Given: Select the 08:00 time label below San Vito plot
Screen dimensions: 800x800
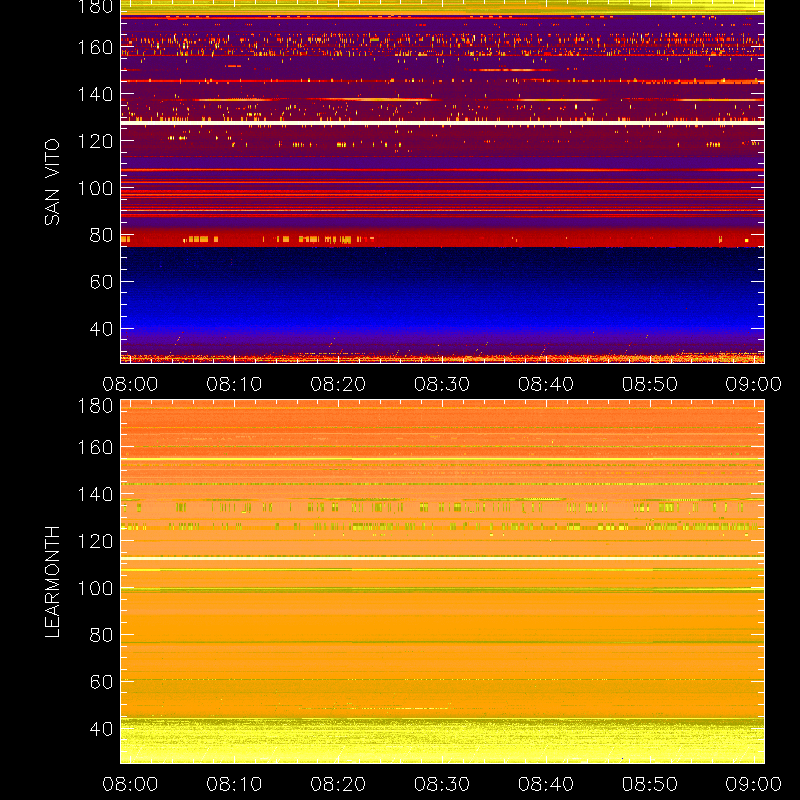Looking at the screenshot, I should tap(130, 384).
